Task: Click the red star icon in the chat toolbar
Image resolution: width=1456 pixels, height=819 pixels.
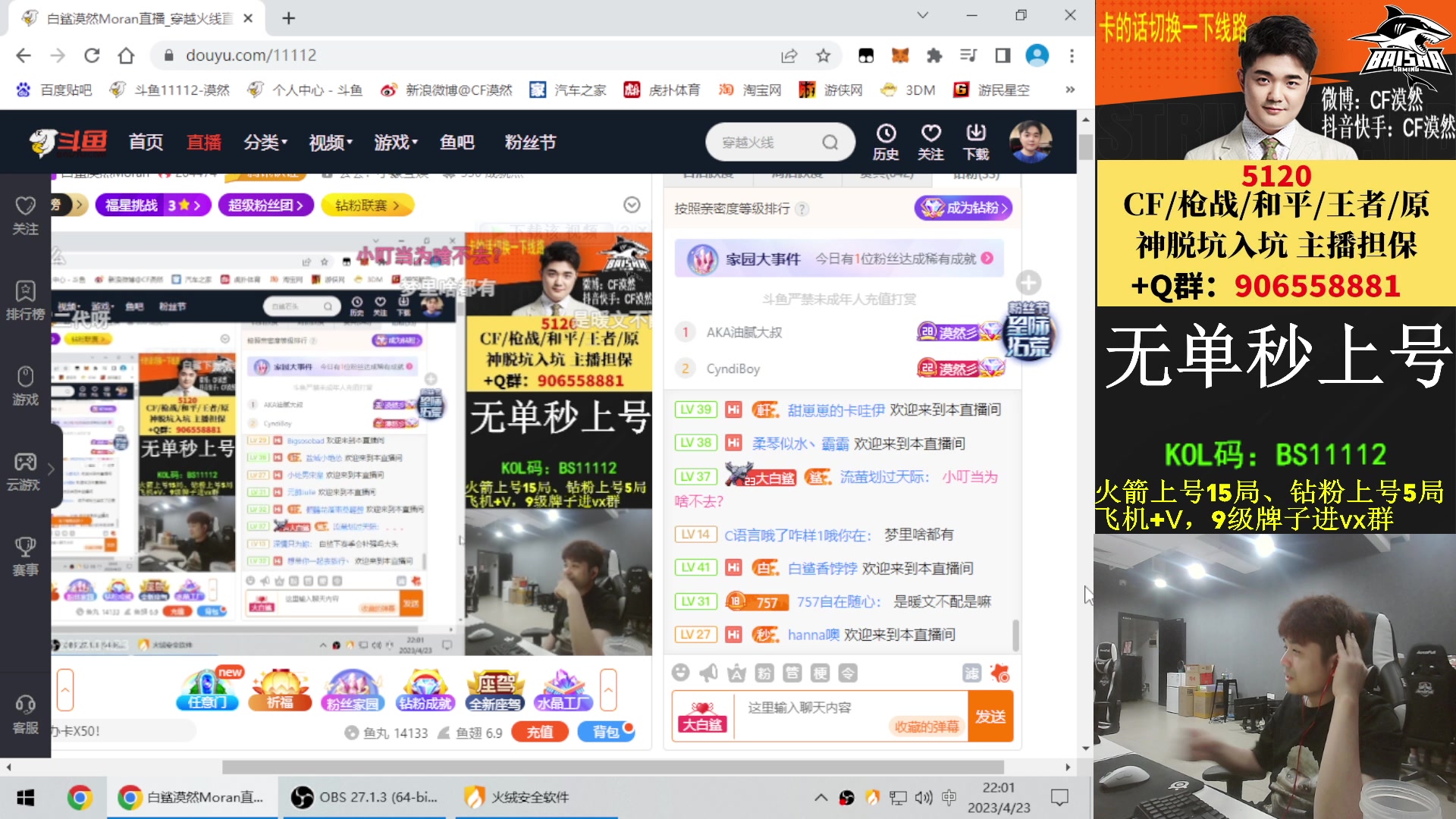Action: pos(1000,673)
